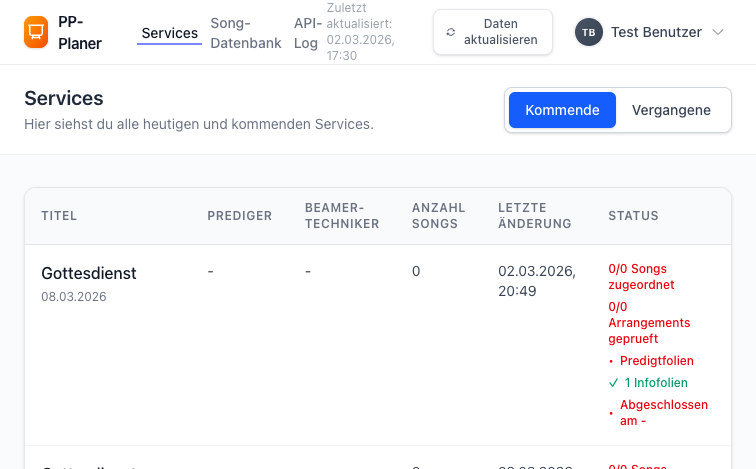Click the TB user avatar

coord(588,32)
